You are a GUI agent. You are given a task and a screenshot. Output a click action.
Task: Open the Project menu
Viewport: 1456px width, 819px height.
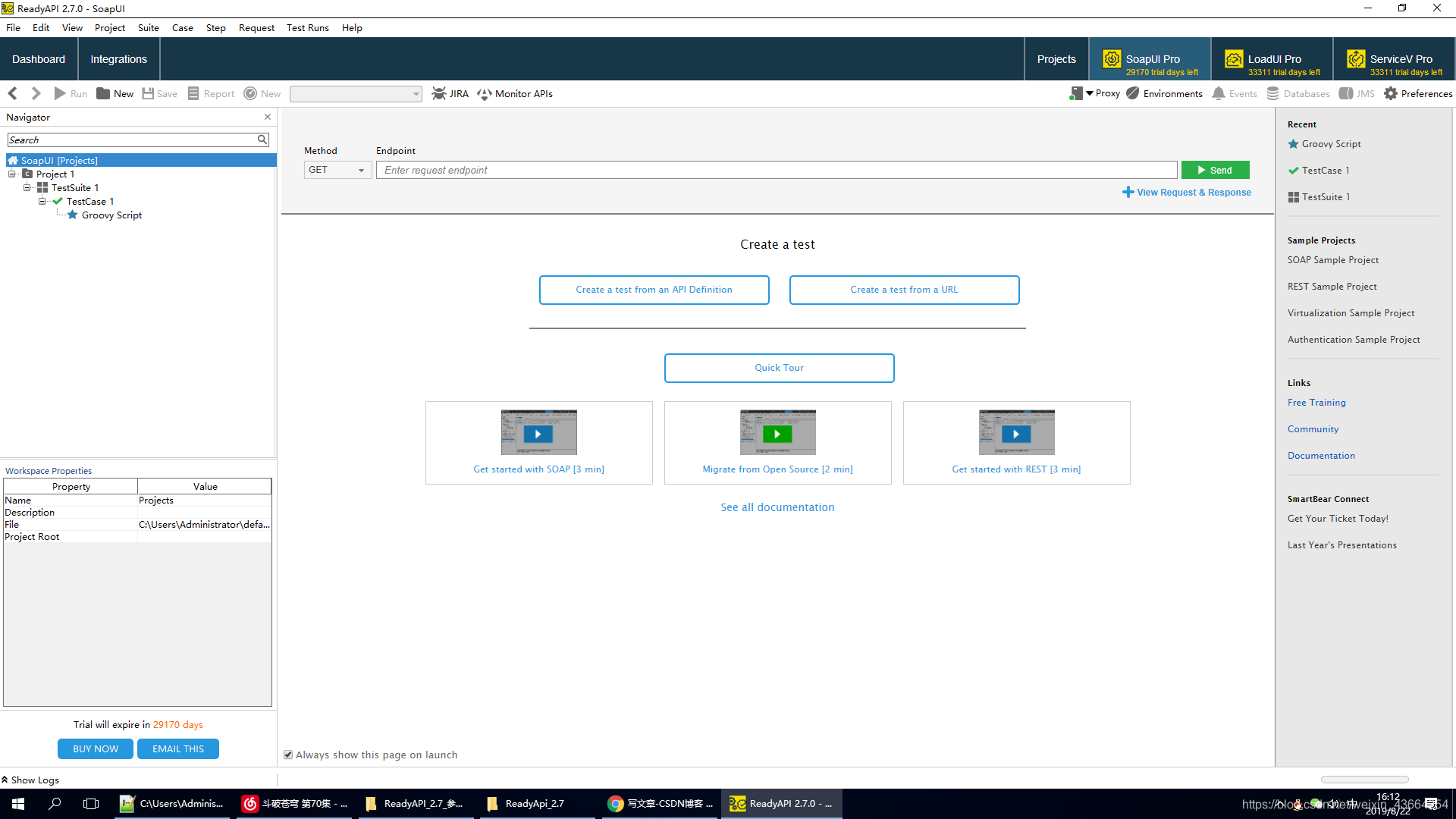tap(110, 27)
